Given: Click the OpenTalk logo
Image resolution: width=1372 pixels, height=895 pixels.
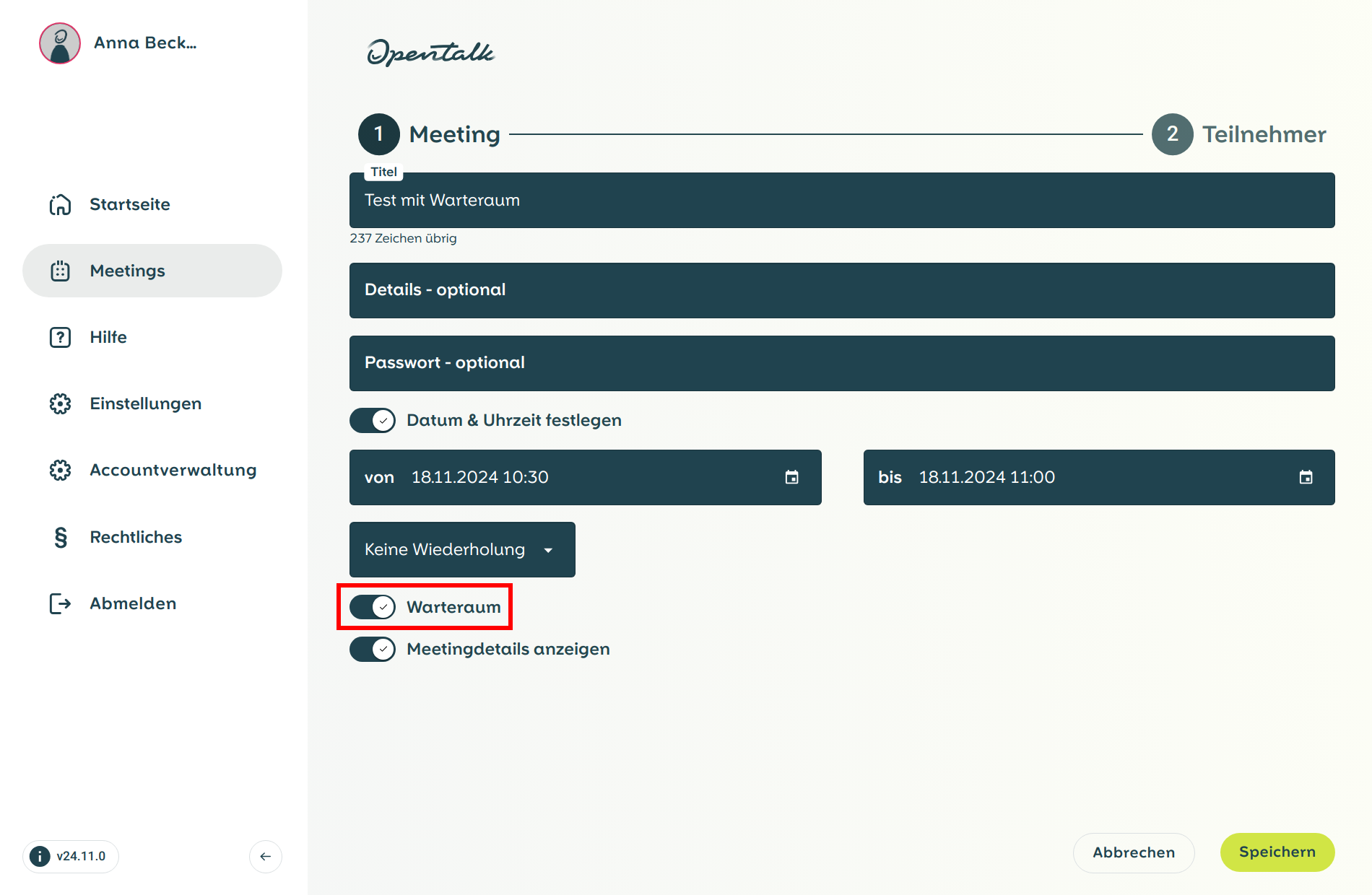Looking at the screenshot, I should [x=430, y=53].
